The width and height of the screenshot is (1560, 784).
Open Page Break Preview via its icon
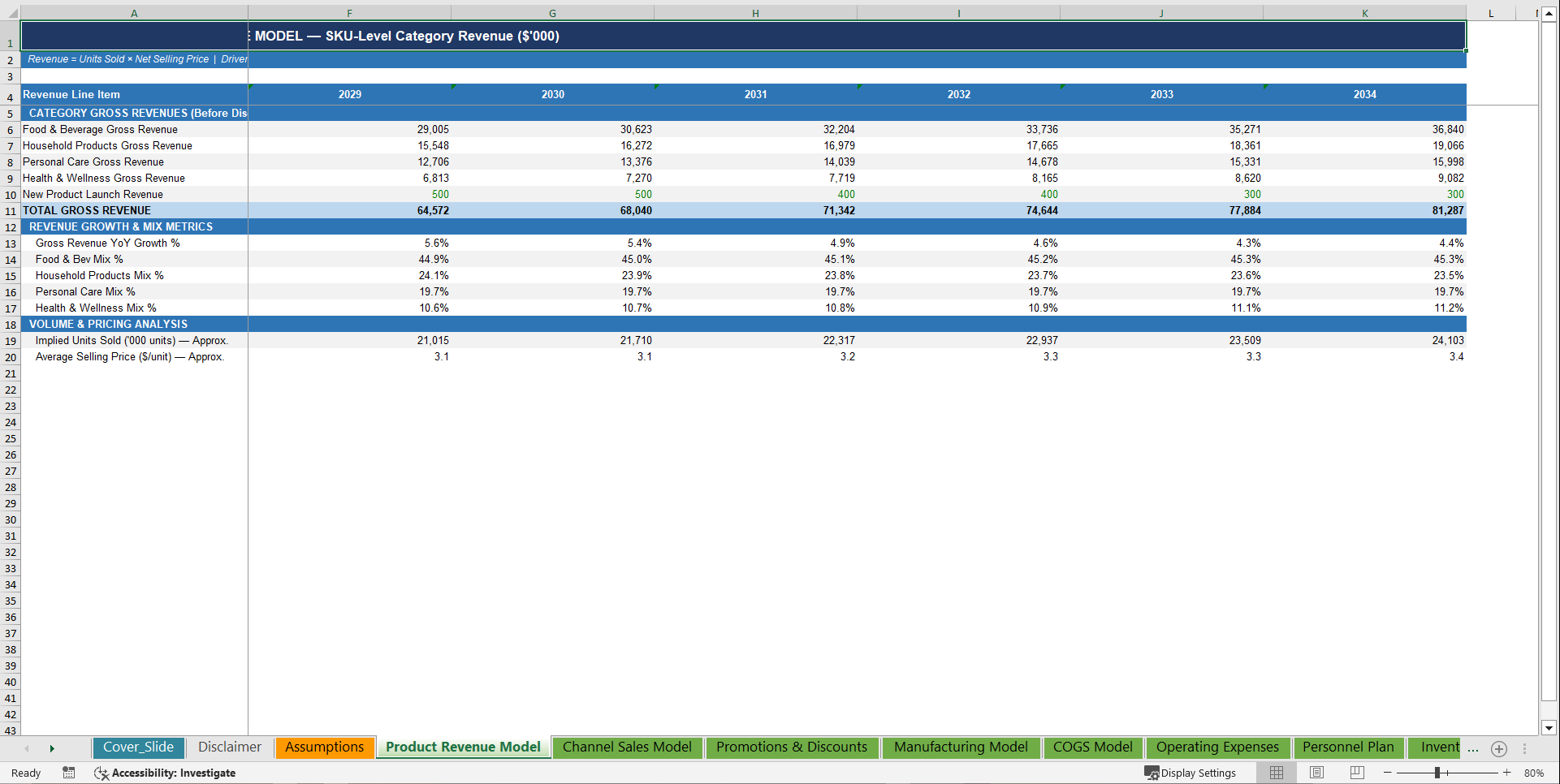(1356, 773)
